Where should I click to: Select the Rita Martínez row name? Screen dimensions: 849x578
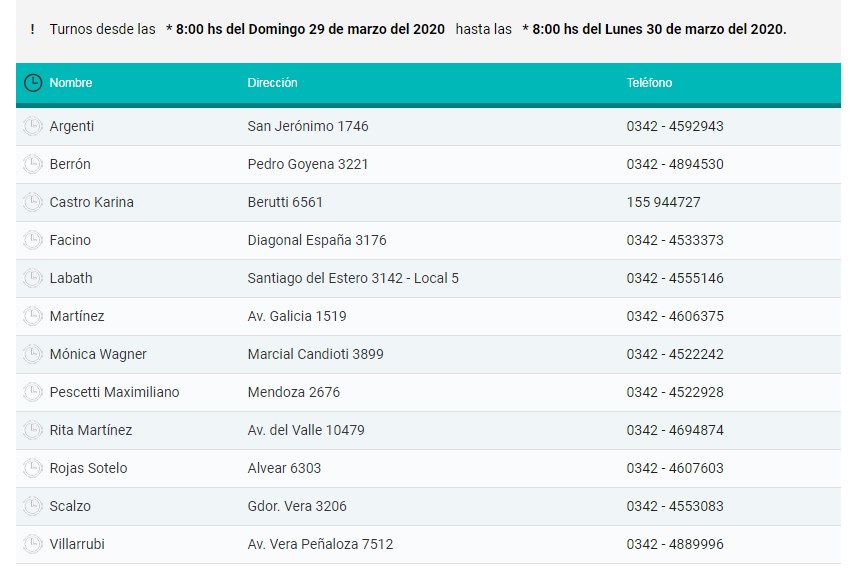click(91, 430)
